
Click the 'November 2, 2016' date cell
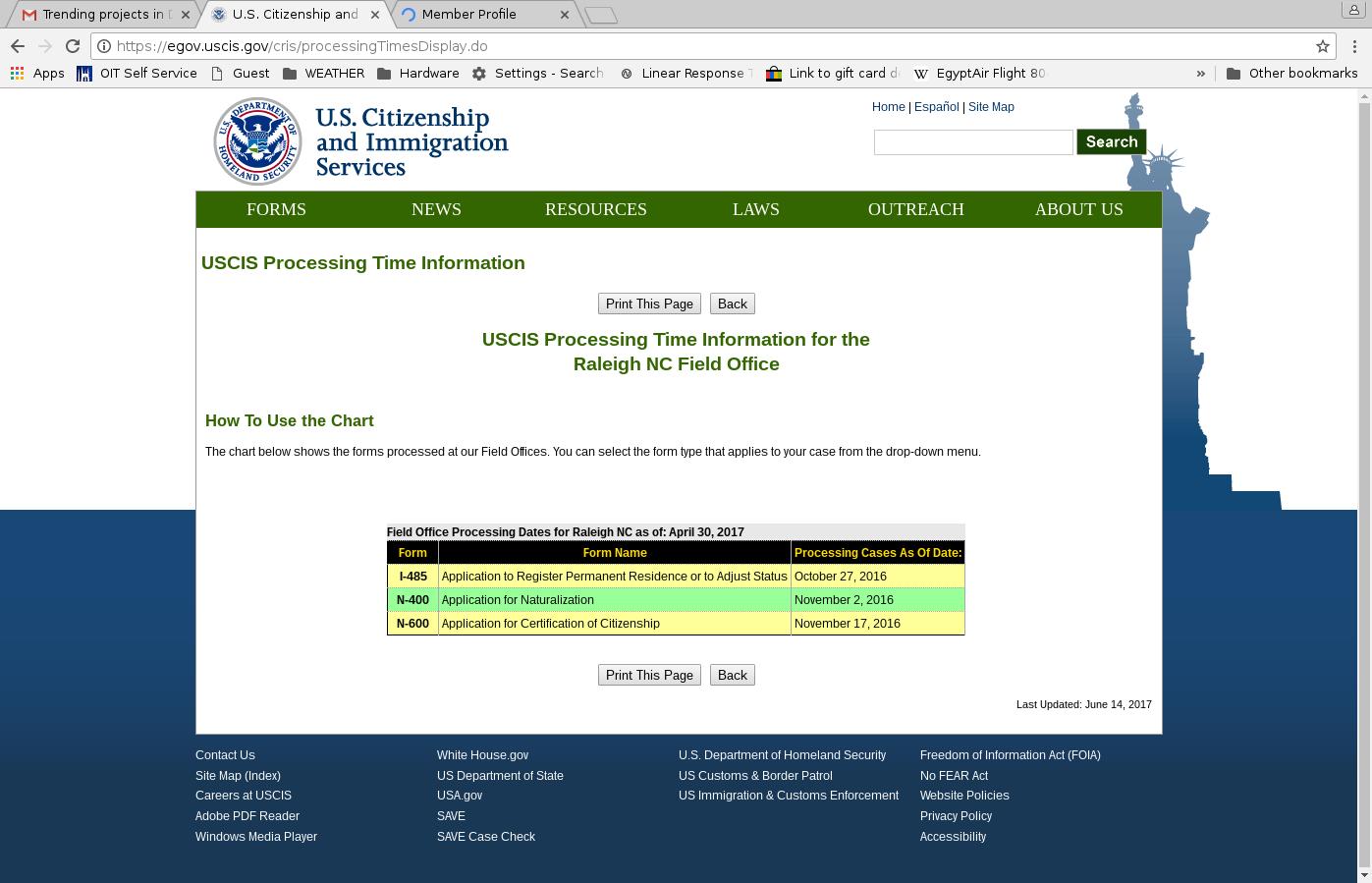pyautogui.click(x=877, y=600)
